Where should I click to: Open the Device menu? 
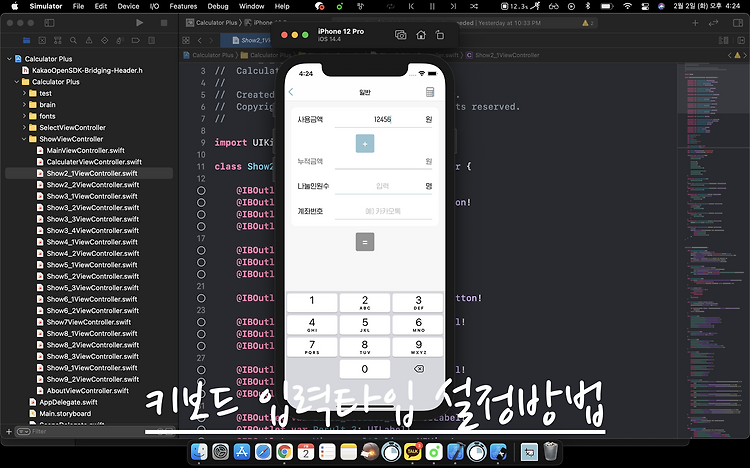pyautogui.click(x=128, y=6)
